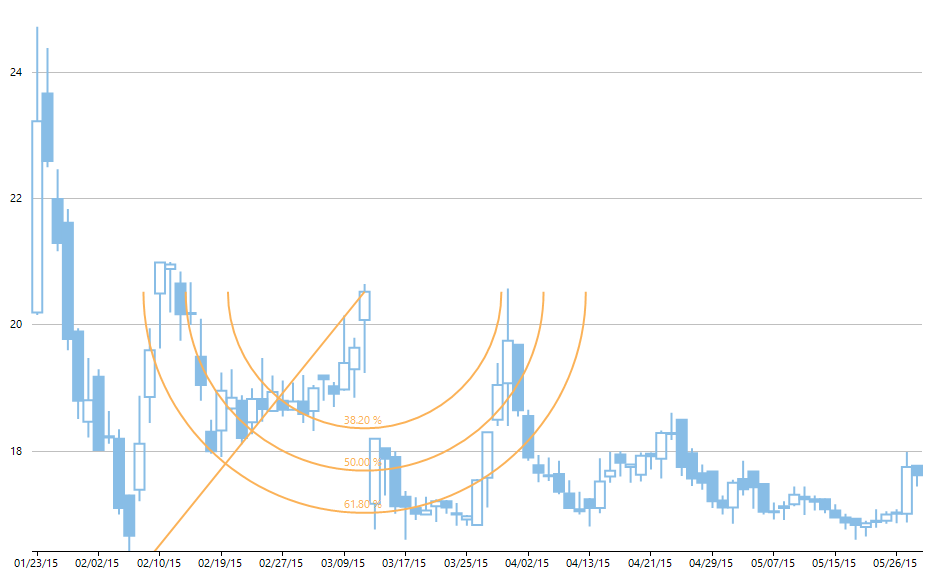Image resolution: width=942 pixels, height=587 pixels.
Task: Click the 22 price axis label
Action: [16, 199]
